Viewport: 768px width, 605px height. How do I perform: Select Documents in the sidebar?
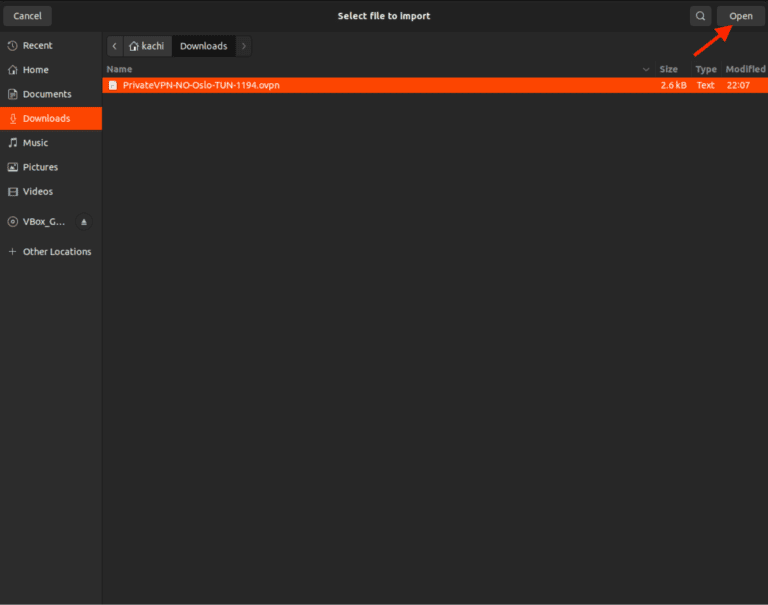pos(47,94)
